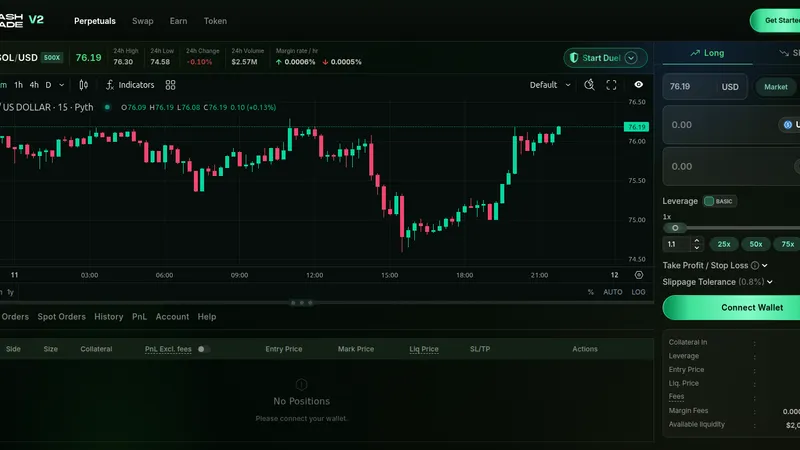Click the V2 logo
Screen dimensions: 800x450
point(36,20)
